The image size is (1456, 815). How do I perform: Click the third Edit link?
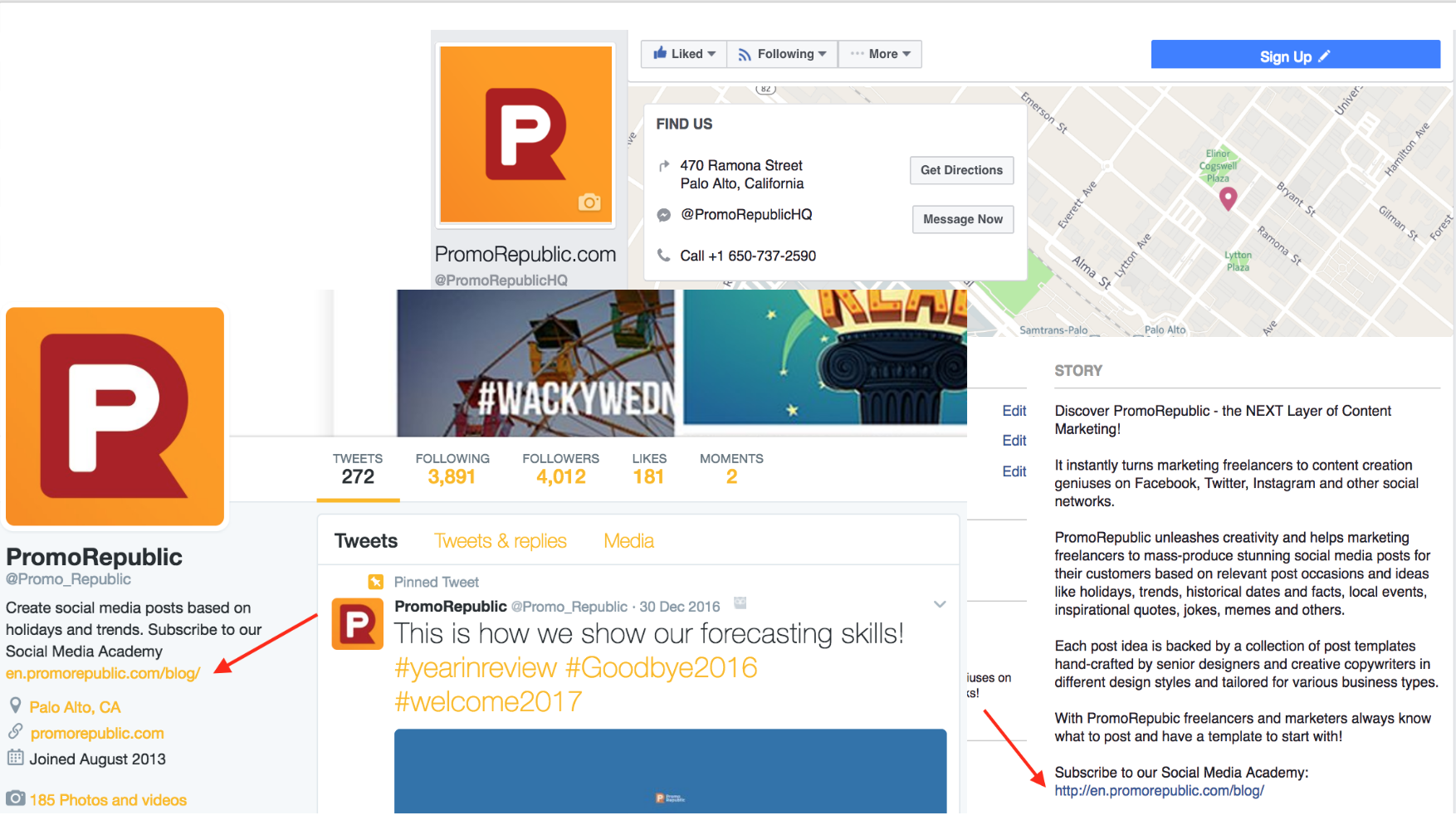[1014, 471]
